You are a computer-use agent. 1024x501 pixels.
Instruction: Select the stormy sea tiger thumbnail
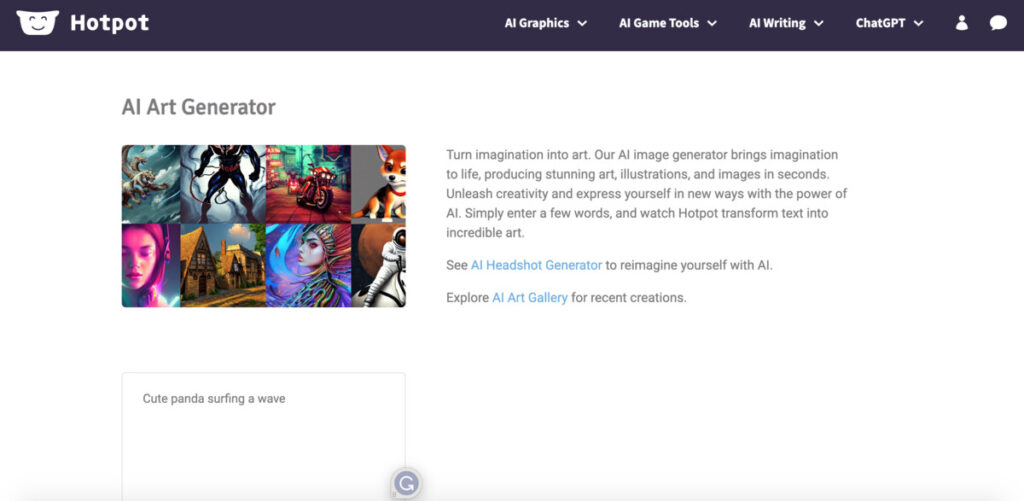(150, 183)
